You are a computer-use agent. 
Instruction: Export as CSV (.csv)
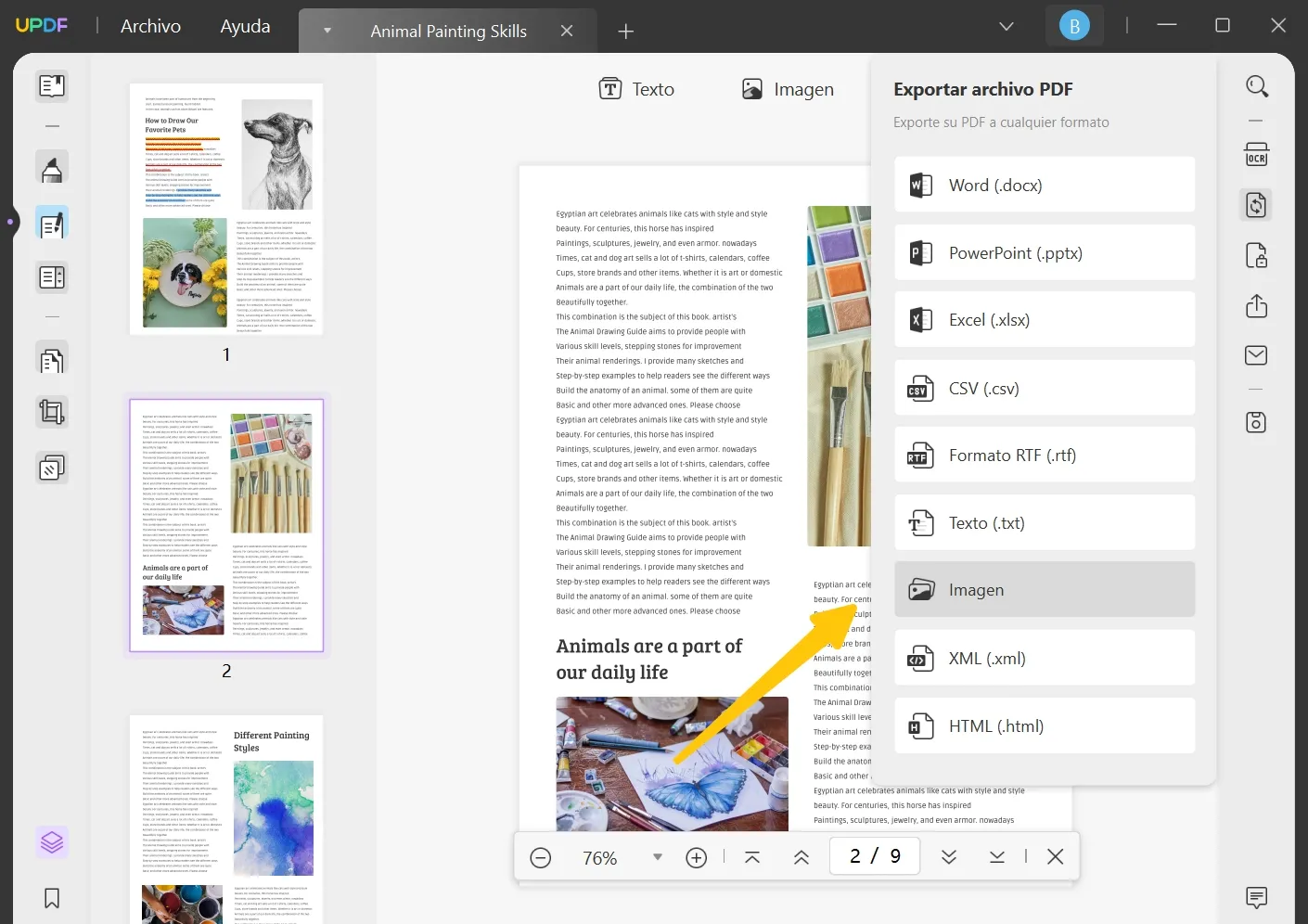click(1045, 388)
